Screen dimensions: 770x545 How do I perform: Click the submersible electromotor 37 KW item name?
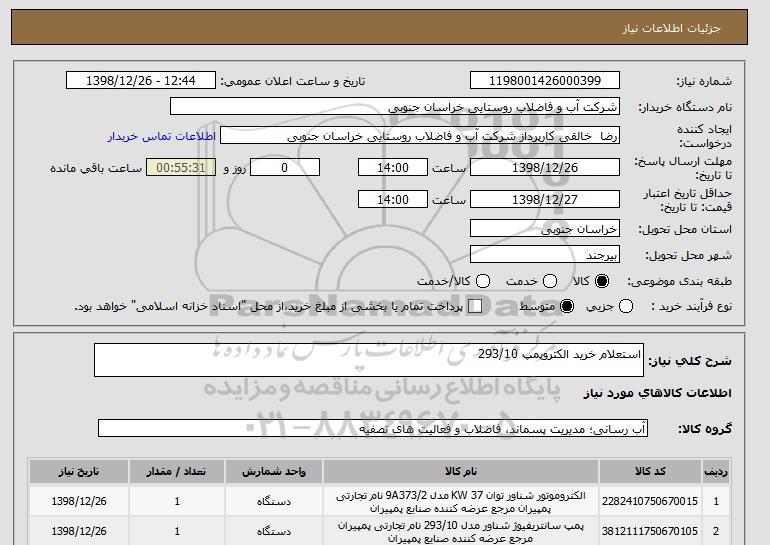coord(461,502)
